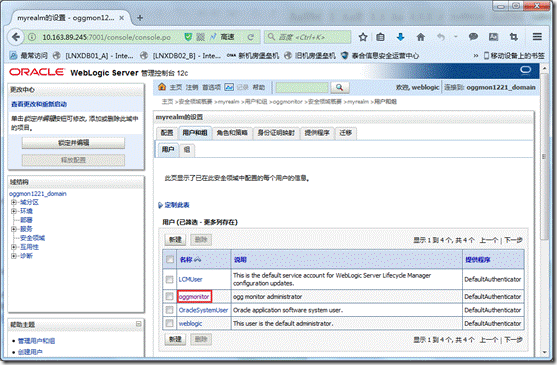Image resolution: width=557 pixels, height=365 pixels.
Task: Reload the page with the refresh icon
Action: (251, 37)
